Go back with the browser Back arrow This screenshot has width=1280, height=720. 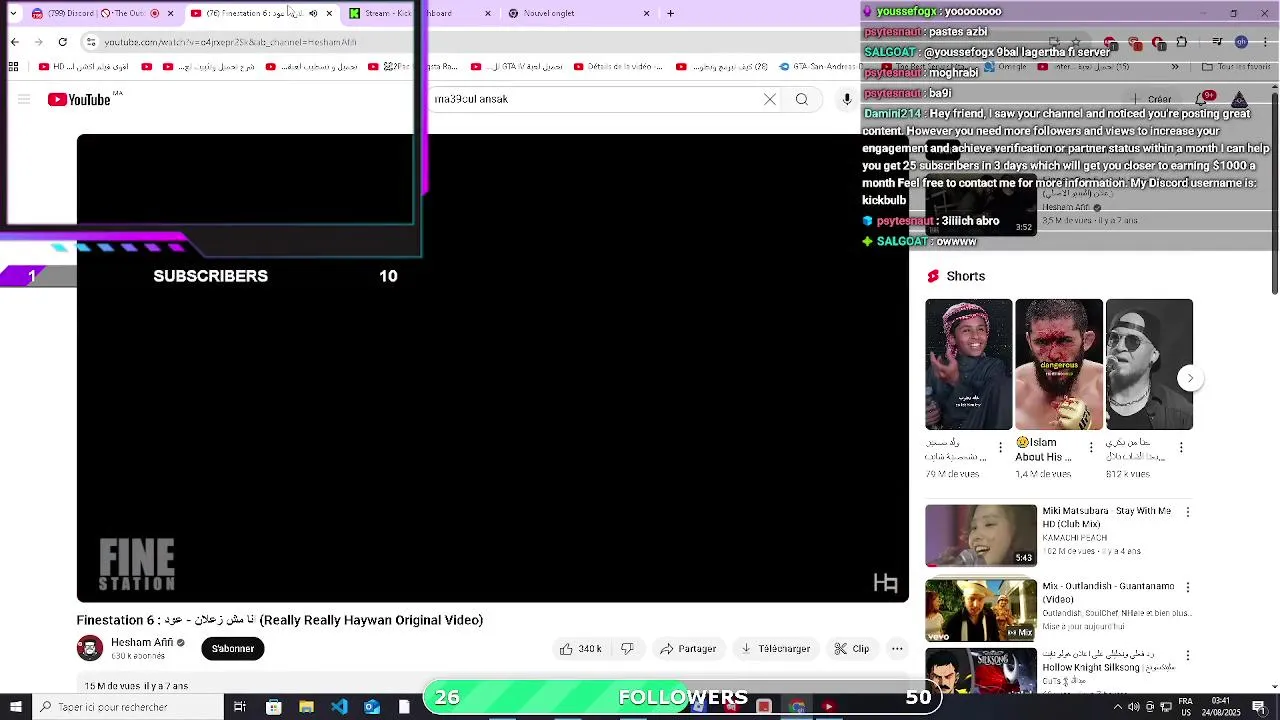tap(14, 42)
